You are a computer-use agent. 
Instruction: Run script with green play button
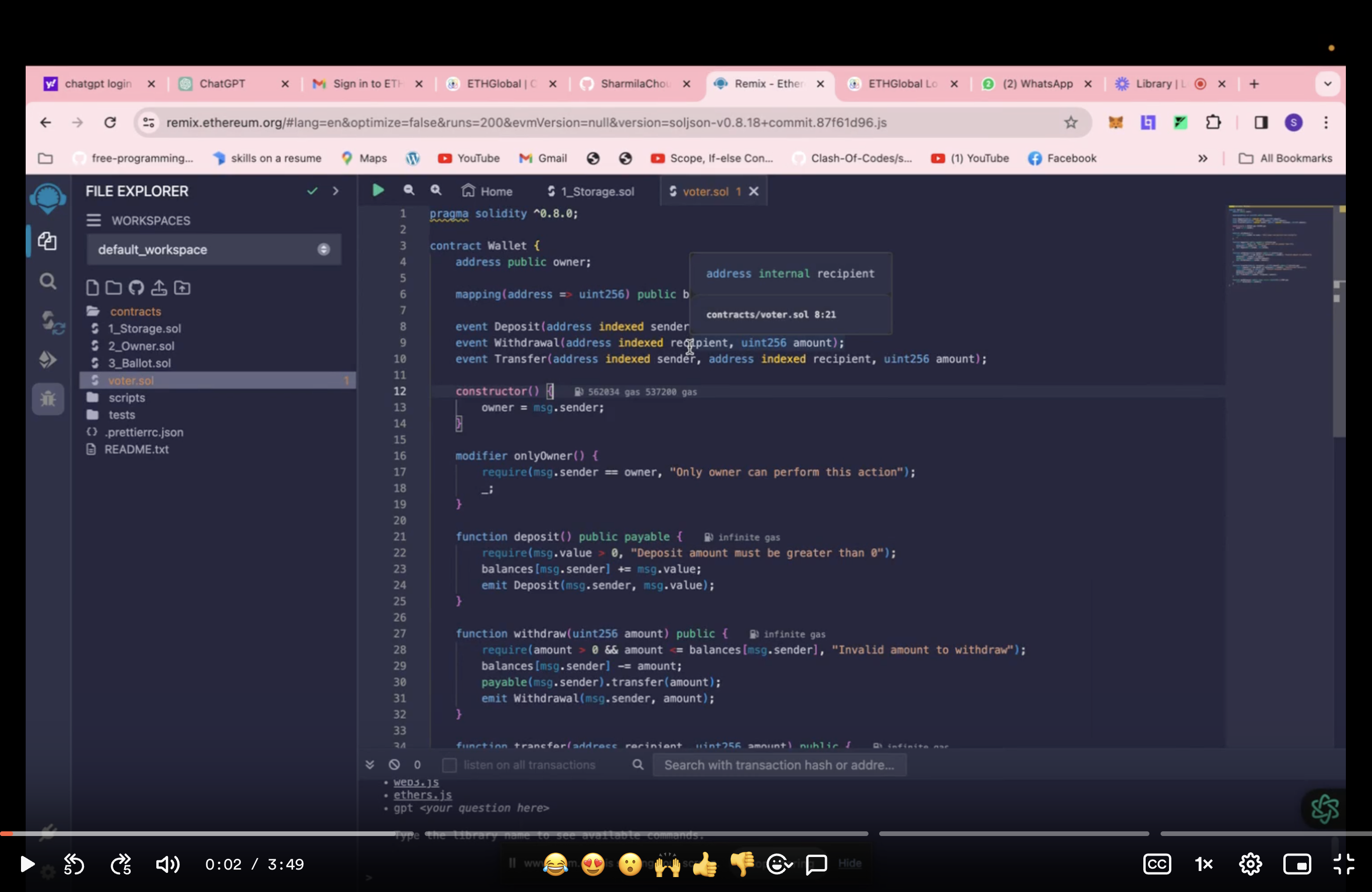[378, 190]
